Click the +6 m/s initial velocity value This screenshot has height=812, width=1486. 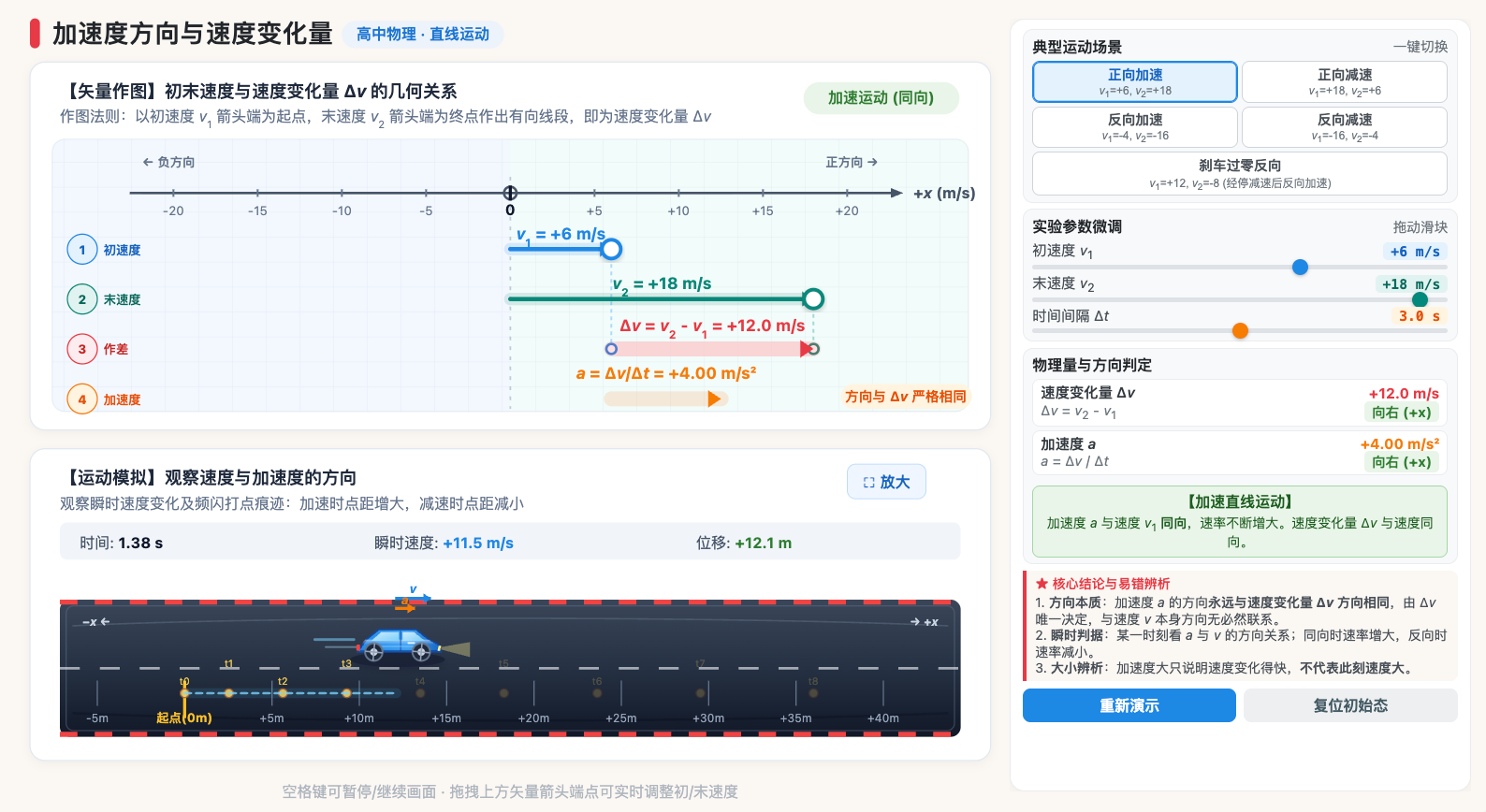(1414, 252)
